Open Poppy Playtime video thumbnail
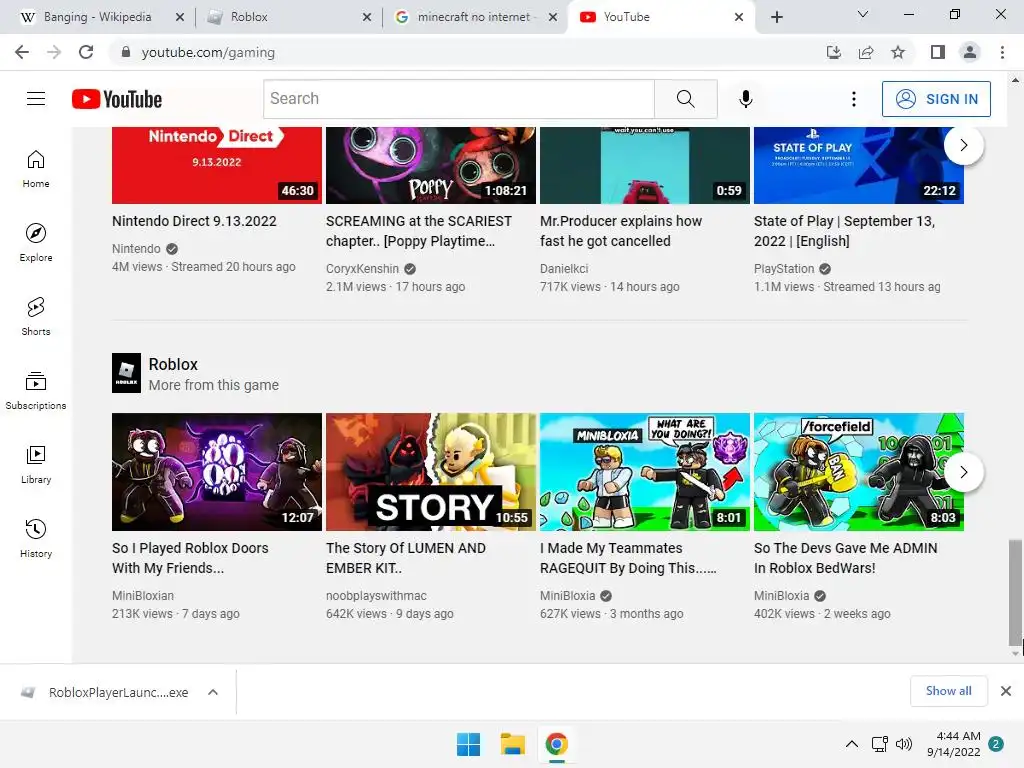Screen dimensions: 1024x768 (x=431, y=165)
